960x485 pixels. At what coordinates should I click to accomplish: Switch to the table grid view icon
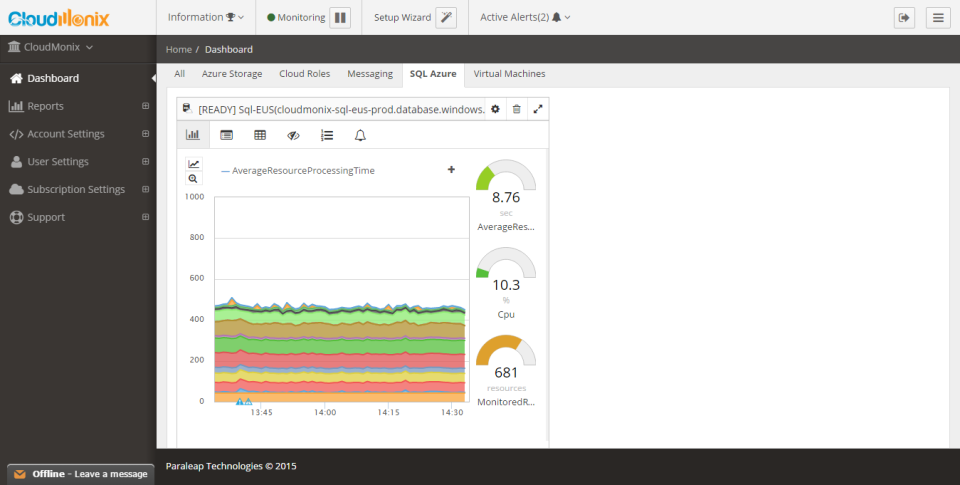(x=260, y=135)
